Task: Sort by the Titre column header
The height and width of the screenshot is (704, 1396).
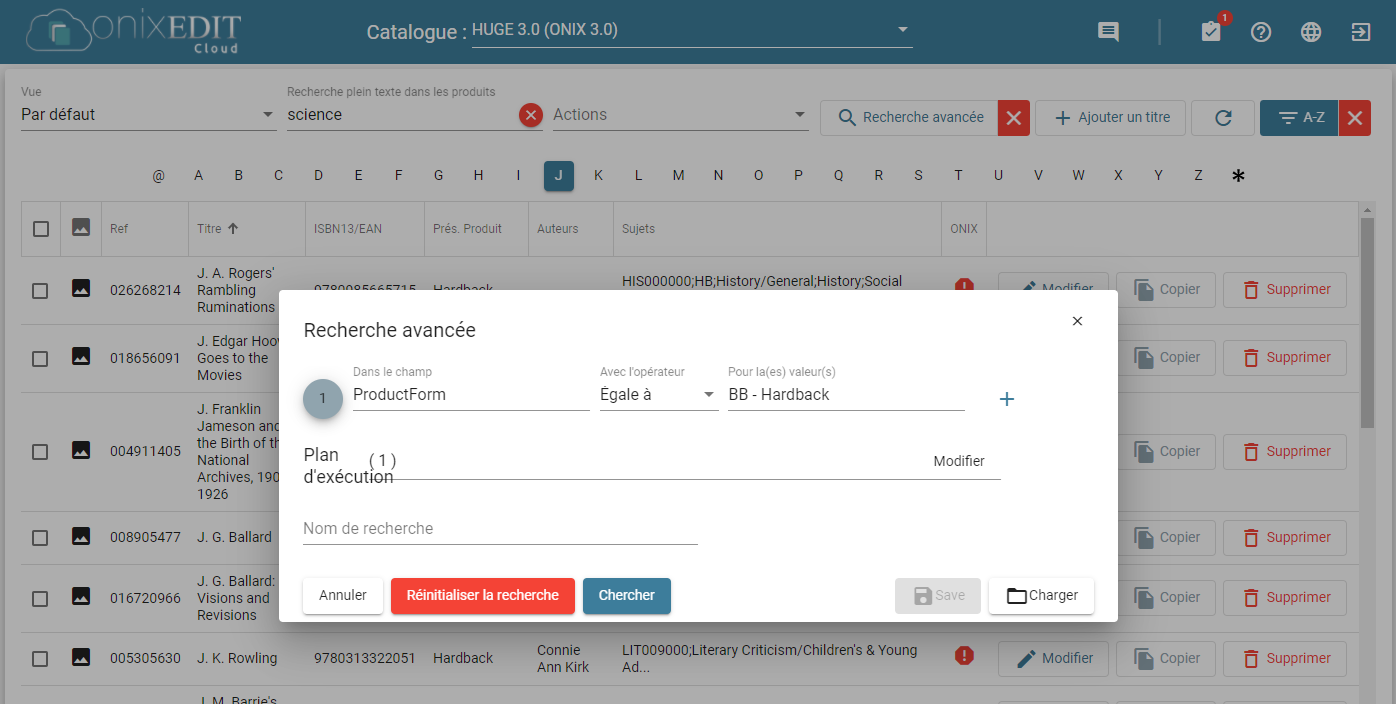Action: pyautogui.click(x=218, y=229)
